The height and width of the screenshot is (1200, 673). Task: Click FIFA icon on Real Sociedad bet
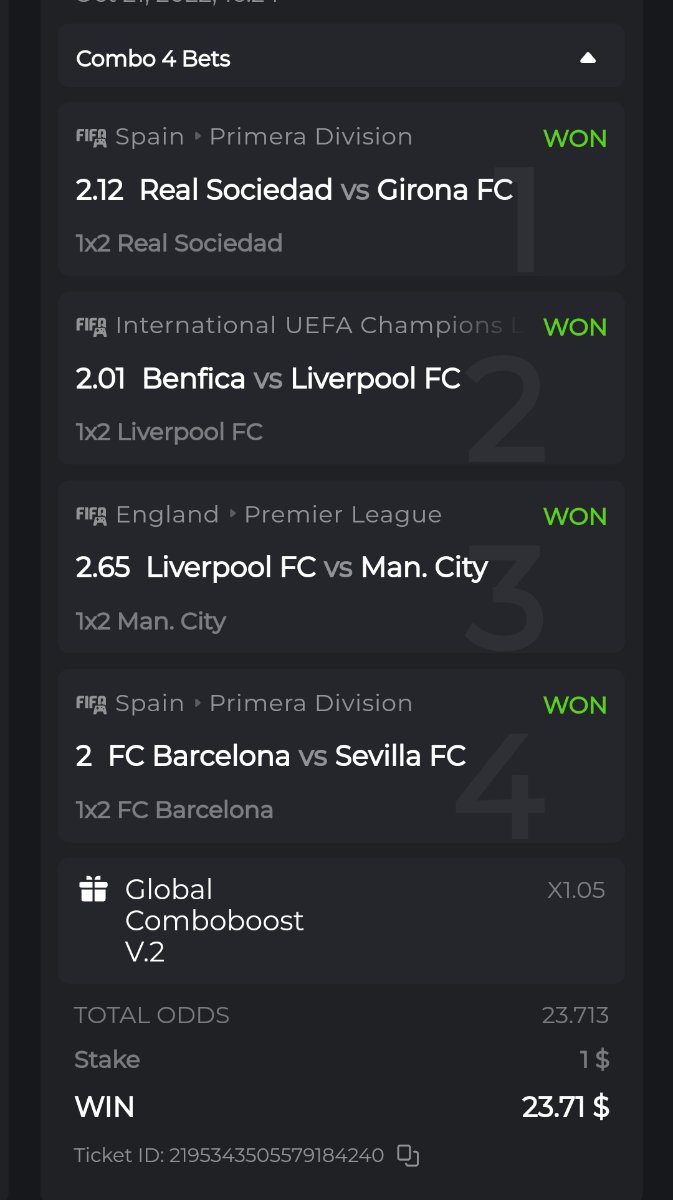pos(91,137)
